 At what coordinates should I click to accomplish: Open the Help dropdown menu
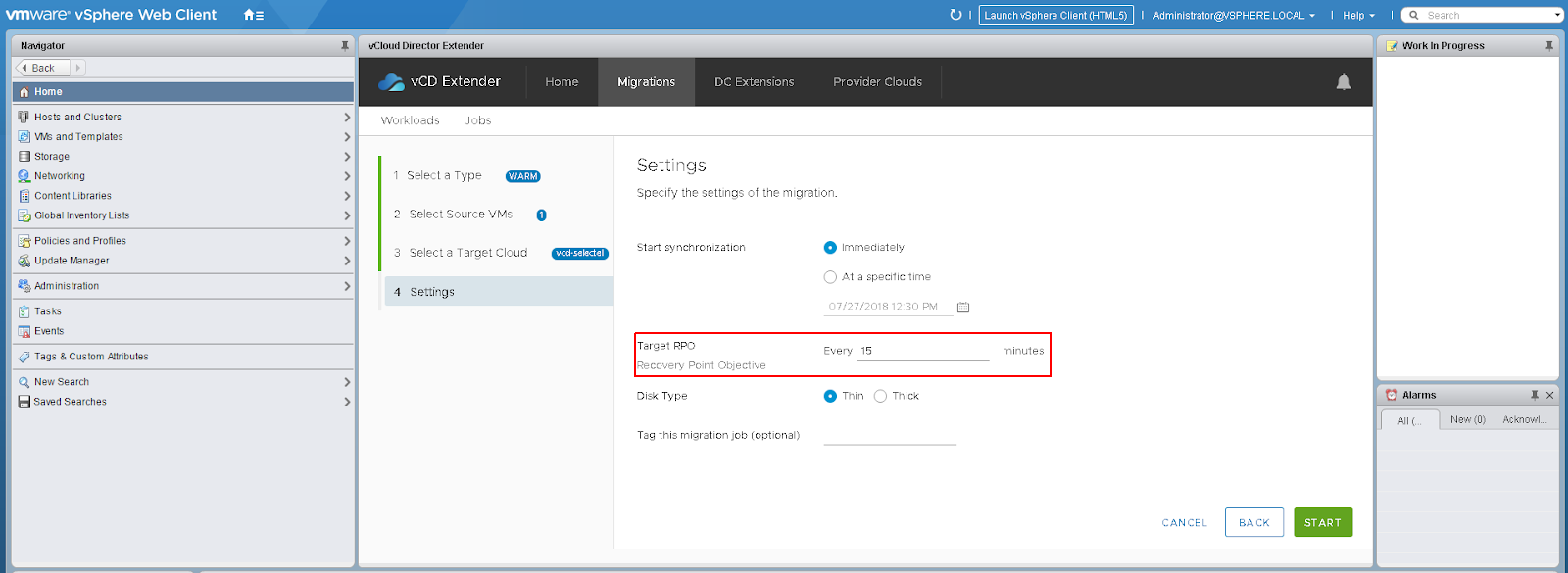[1358, 15]
